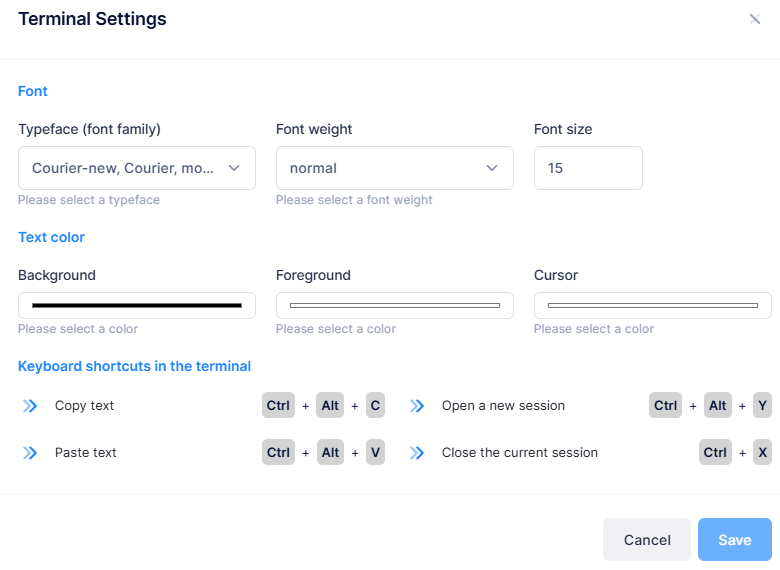Open the Foreground color picker

394,305
